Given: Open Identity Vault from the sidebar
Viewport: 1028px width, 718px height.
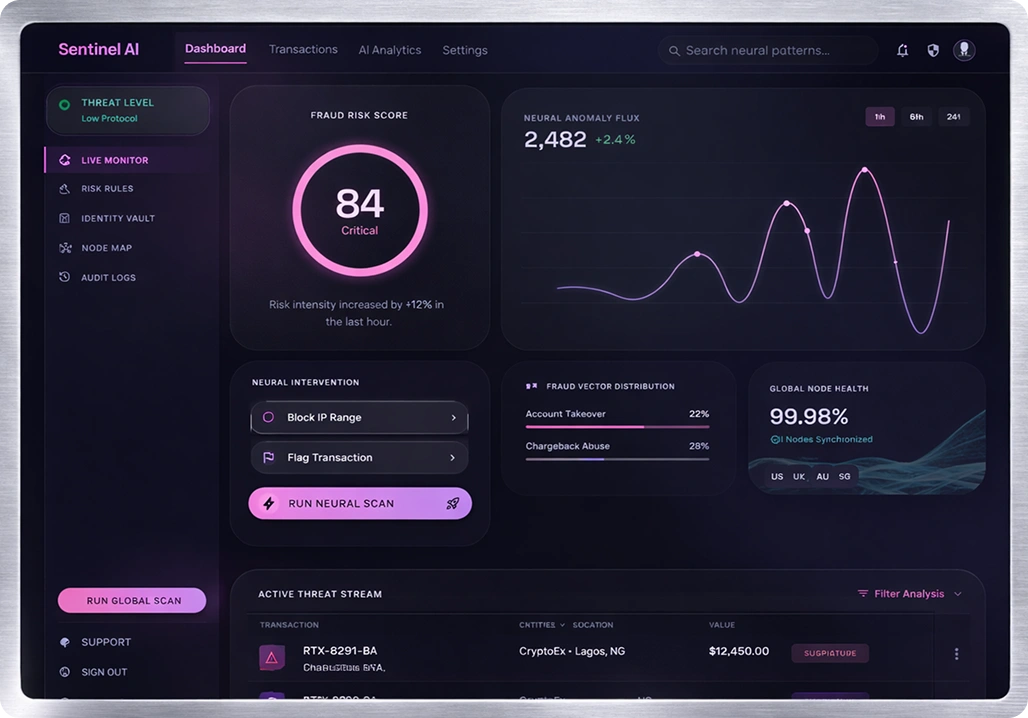Looking at the screenshot, I should (65, 218).
